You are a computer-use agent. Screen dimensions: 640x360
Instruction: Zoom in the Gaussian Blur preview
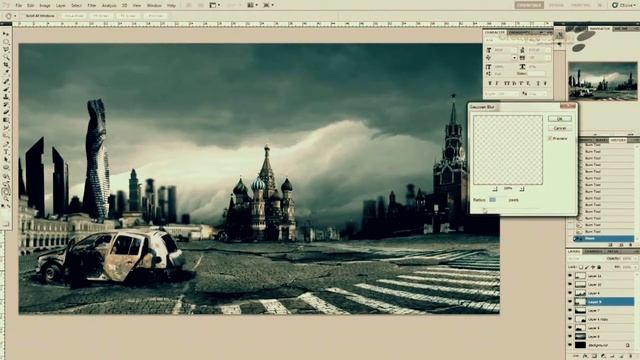(522, 189)
